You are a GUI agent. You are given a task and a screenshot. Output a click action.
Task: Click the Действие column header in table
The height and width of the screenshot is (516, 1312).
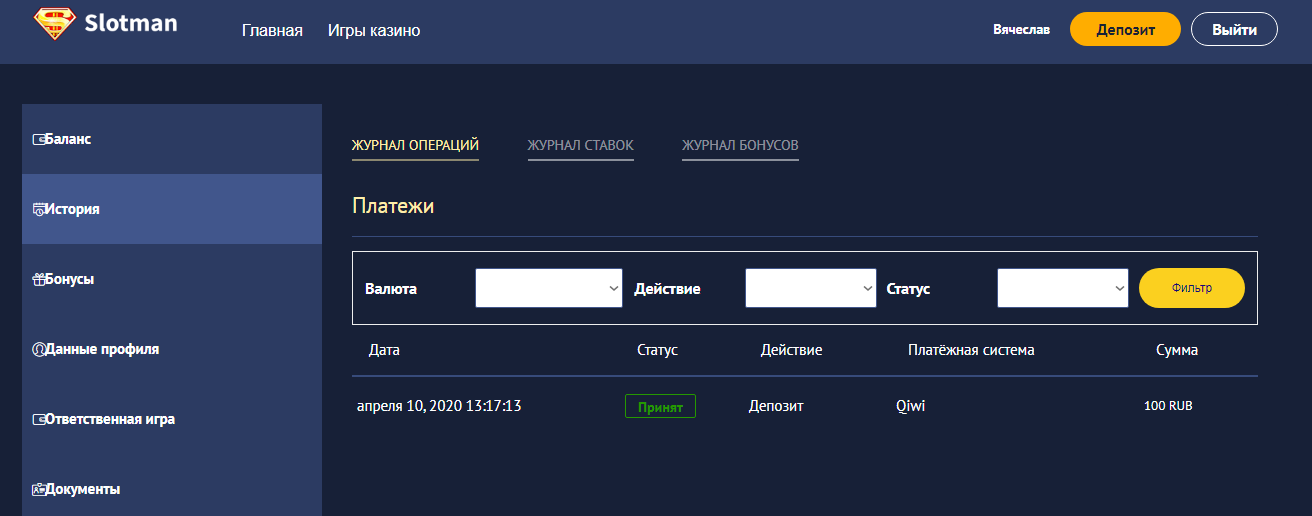(x=791, y=351)
